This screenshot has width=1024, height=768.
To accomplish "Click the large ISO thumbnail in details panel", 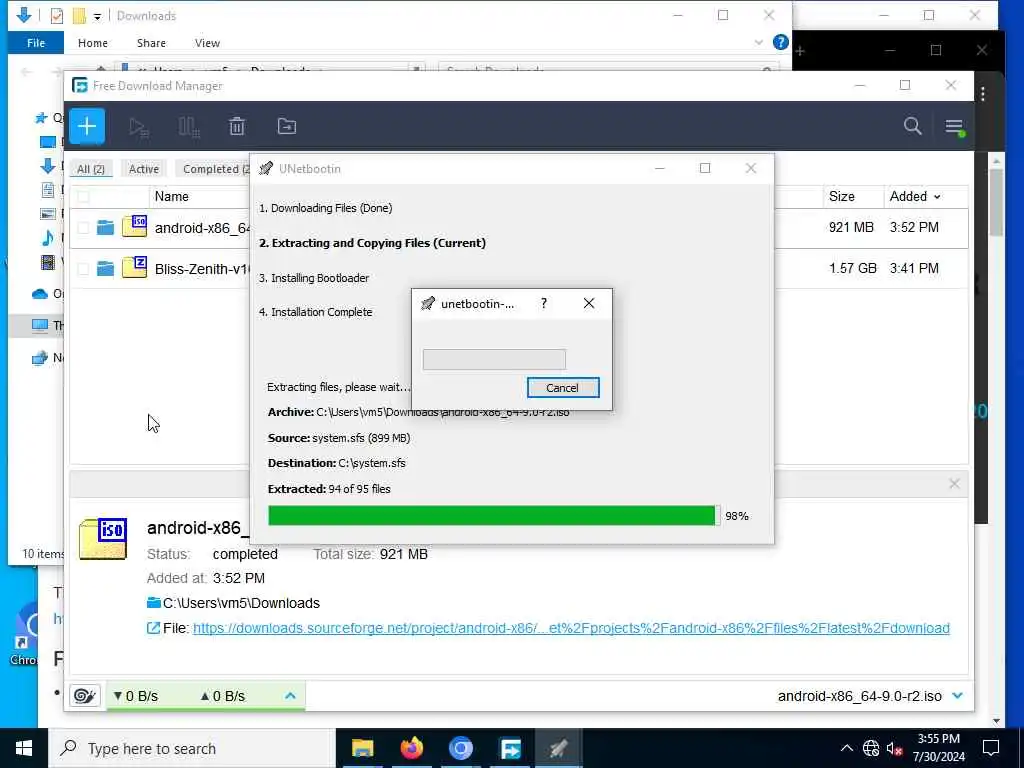I will pos(103,539).
